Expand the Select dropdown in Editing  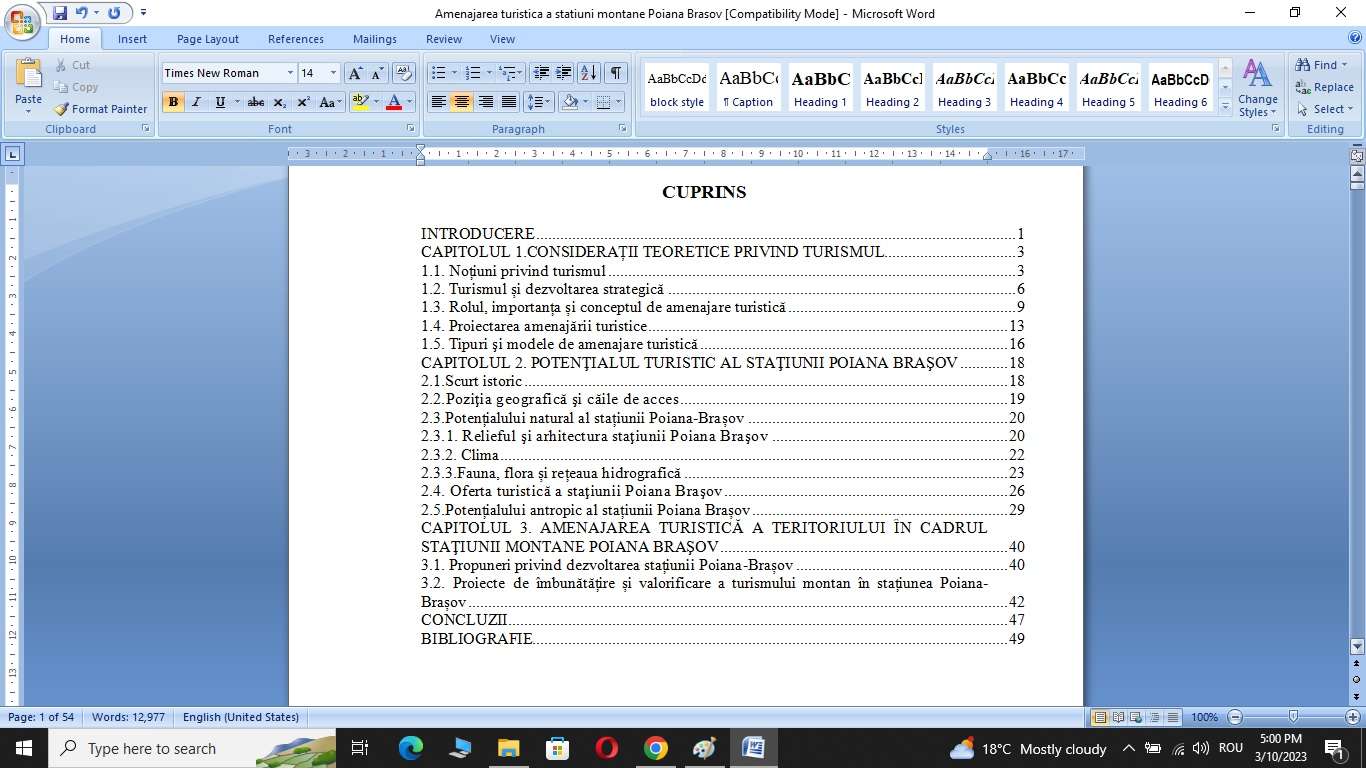1325,109
